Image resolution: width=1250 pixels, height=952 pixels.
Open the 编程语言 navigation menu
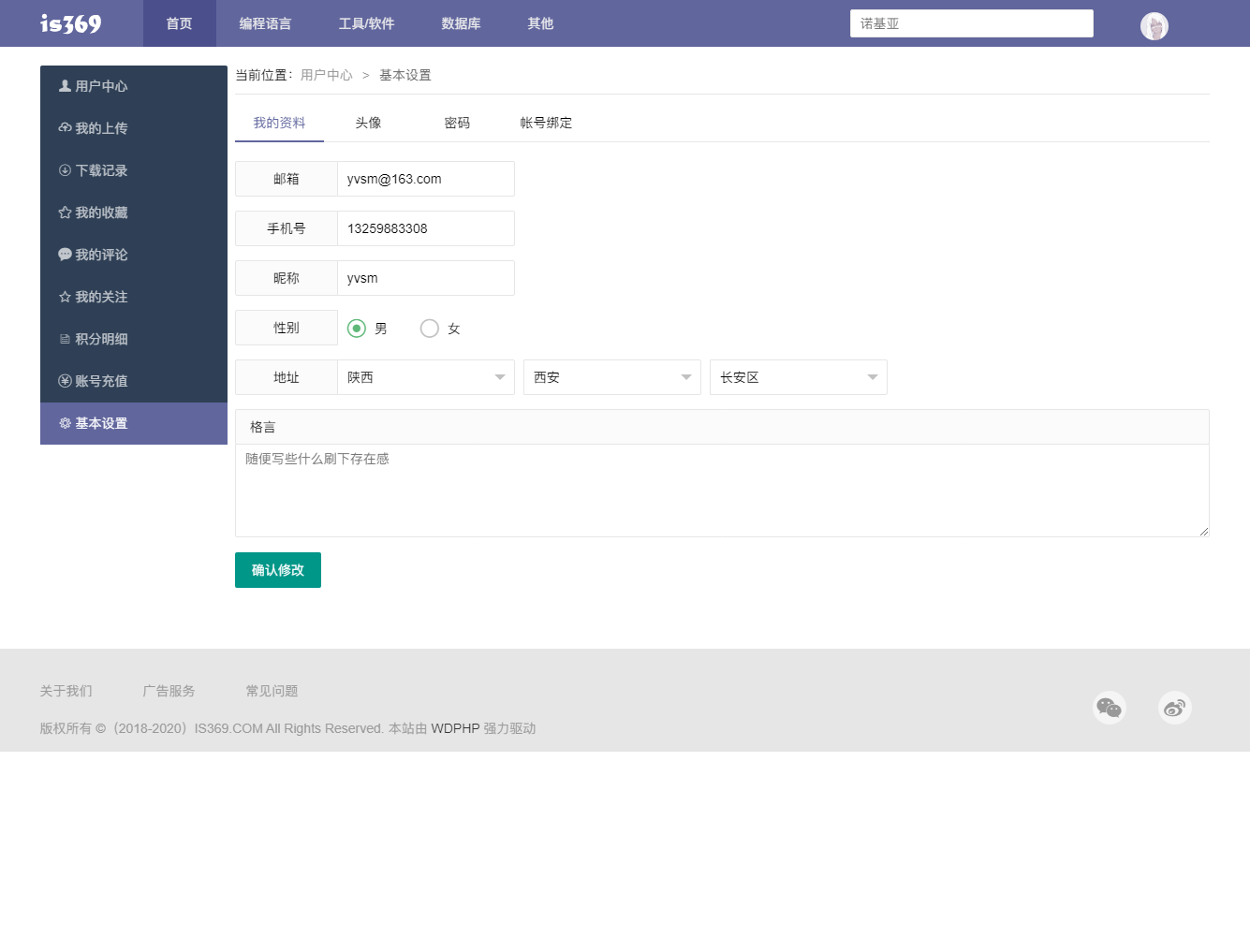point(265,23)
